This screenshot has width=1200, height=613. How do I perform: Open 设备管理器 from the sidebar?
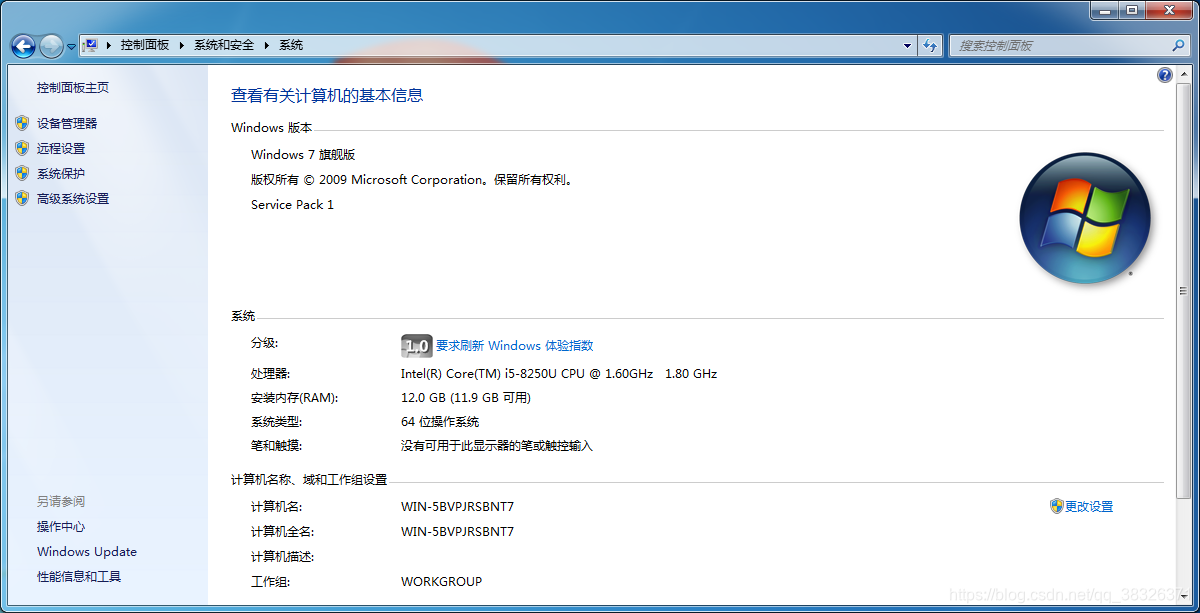pos(67,123)
